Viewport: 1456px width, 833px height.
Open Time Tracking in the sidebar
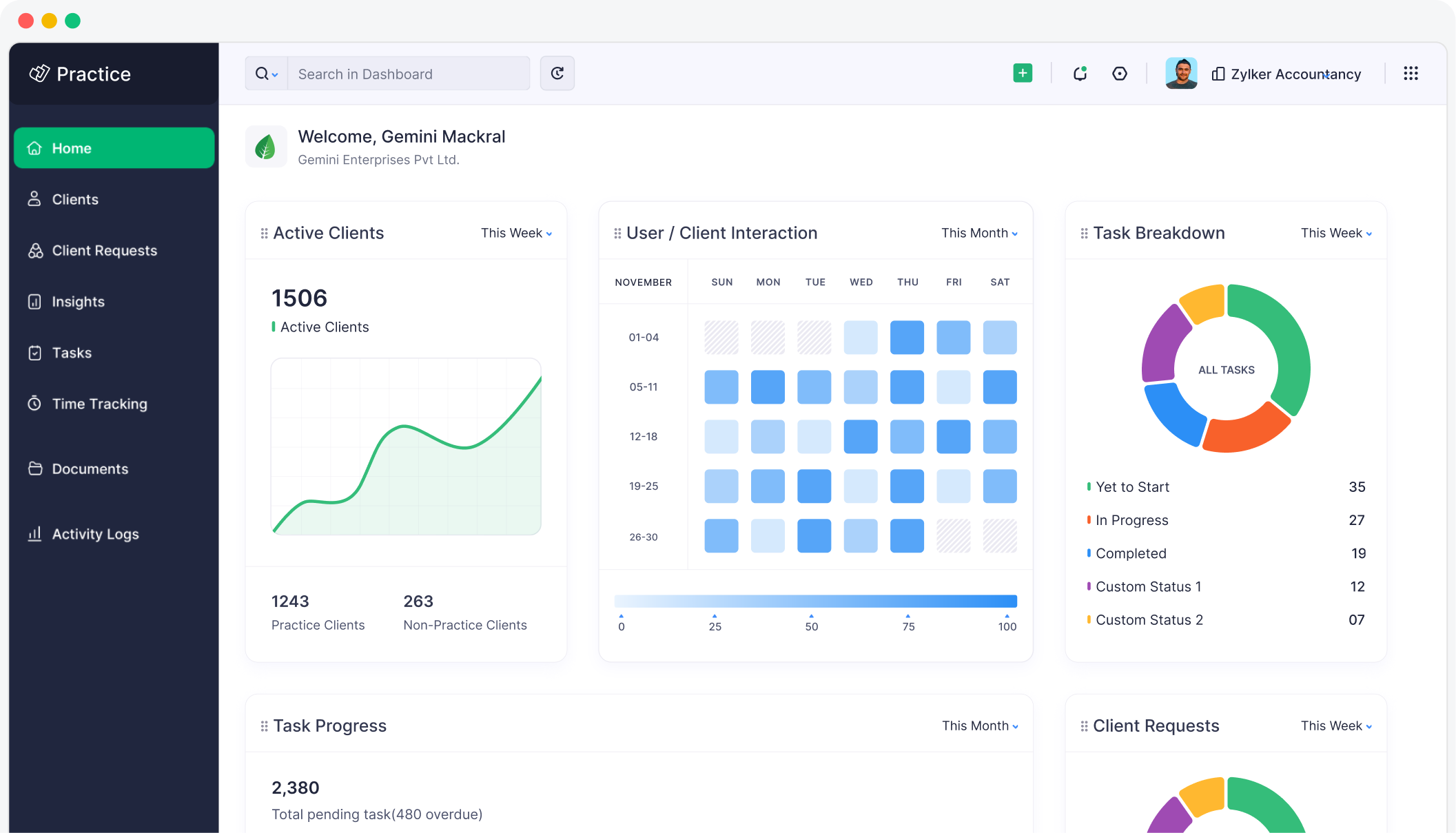click(x=114, y=404)
